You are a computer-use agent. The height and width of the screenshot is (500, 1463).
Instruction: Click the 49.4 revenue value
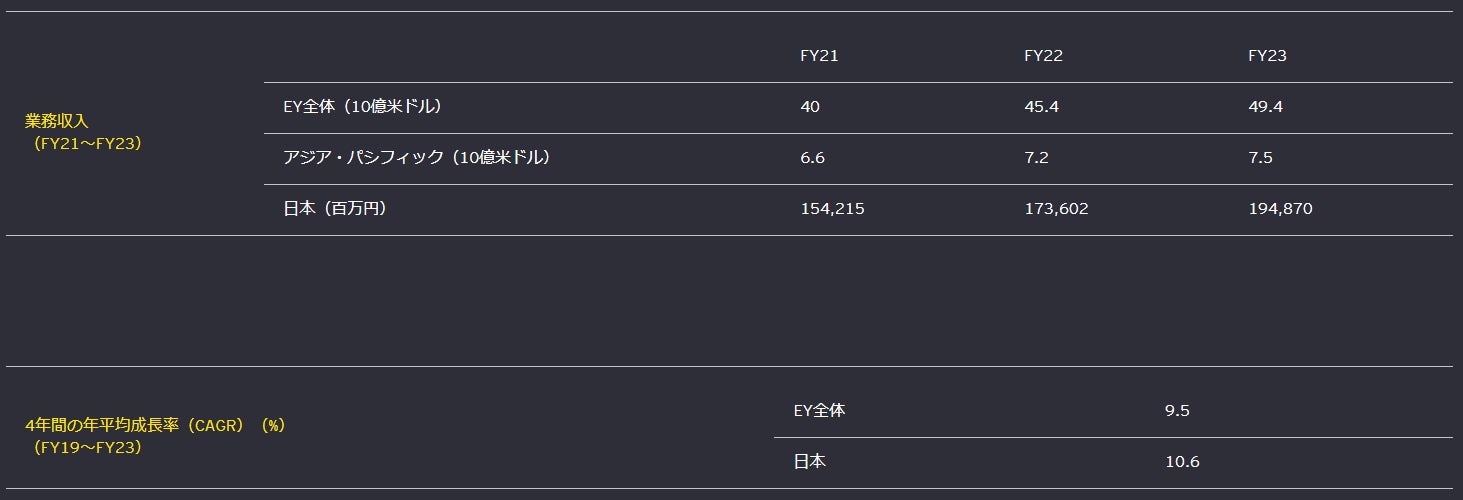tap(1265, 106)
